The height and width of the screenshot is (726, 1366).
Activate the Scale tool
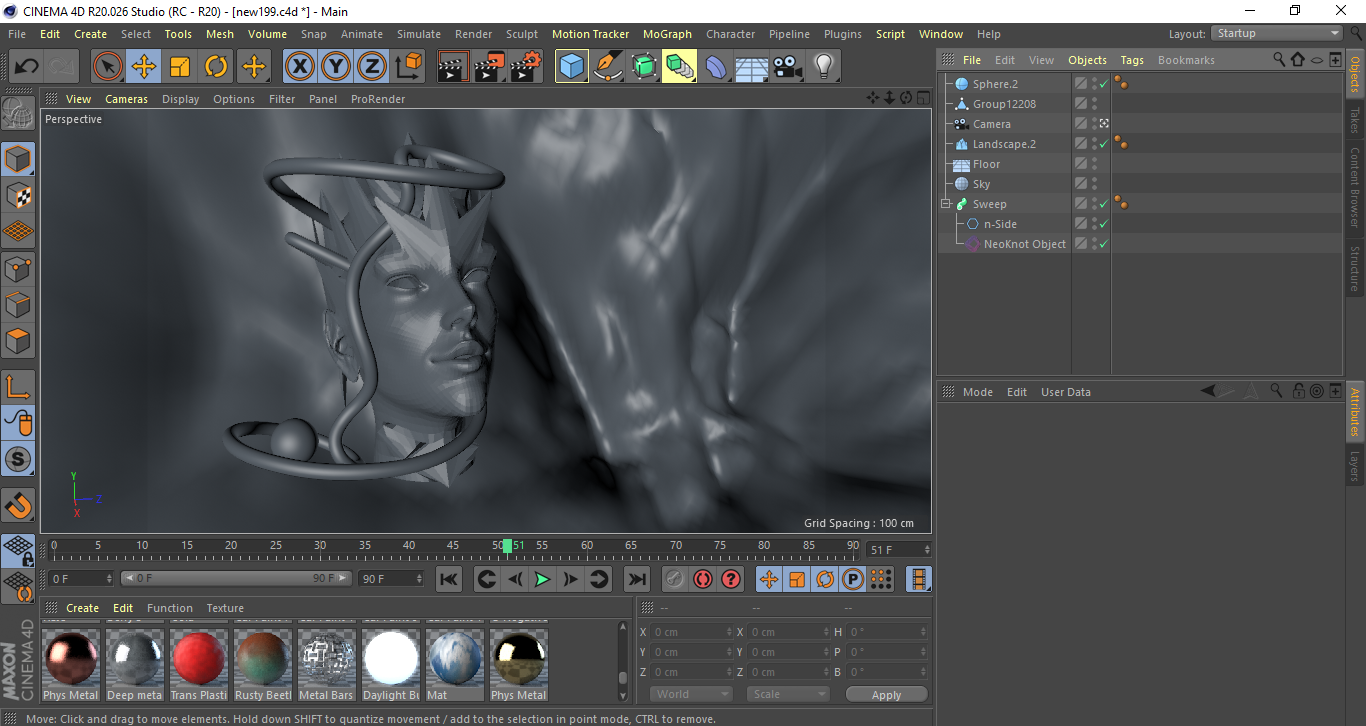tap(180, 67)
